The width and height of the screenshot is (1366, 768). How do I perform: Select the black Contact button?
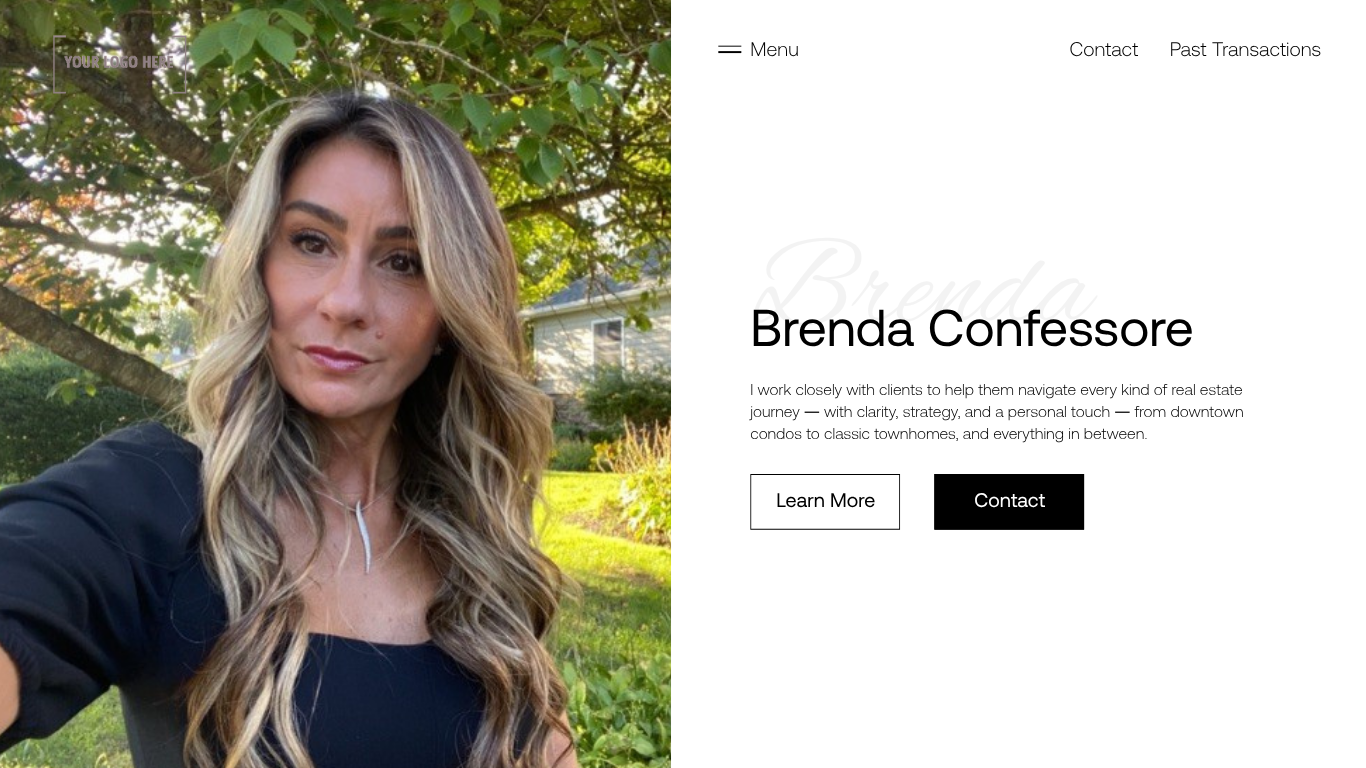point(1009,501)
